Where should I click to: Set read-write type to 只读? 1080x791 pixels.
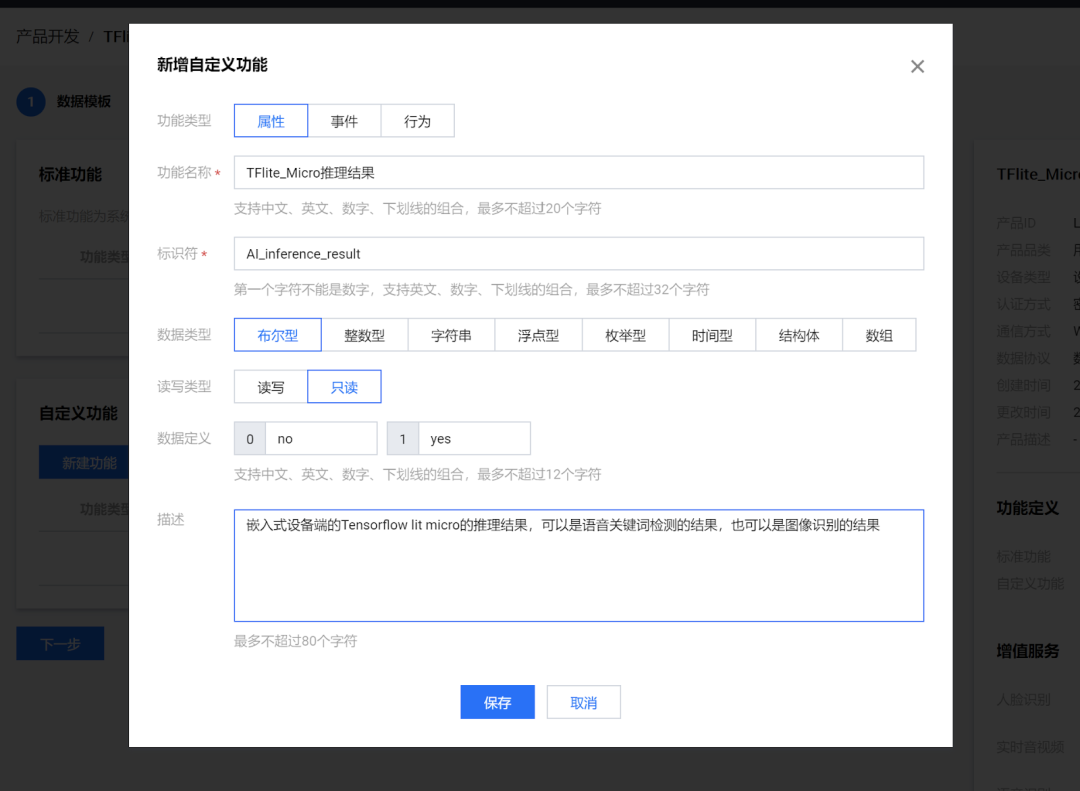(344, 387)
